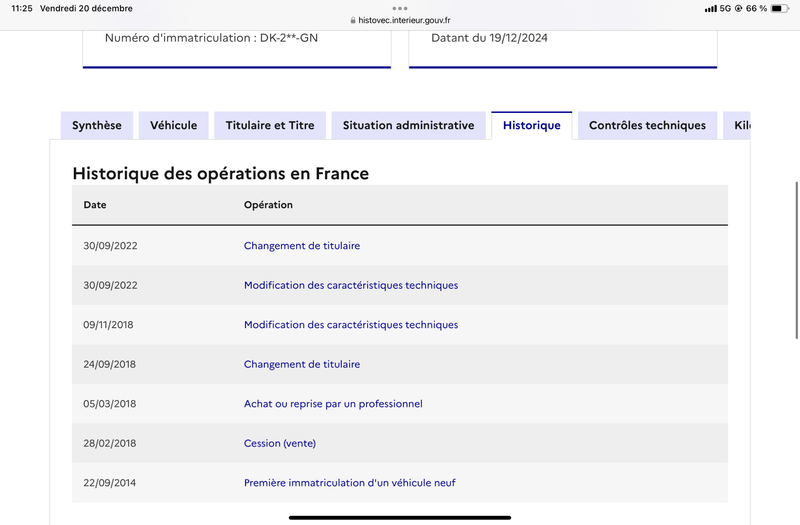Open Première immatriculation d'un véhicule neuf link
800x525 pixels.
pos(349,483)
